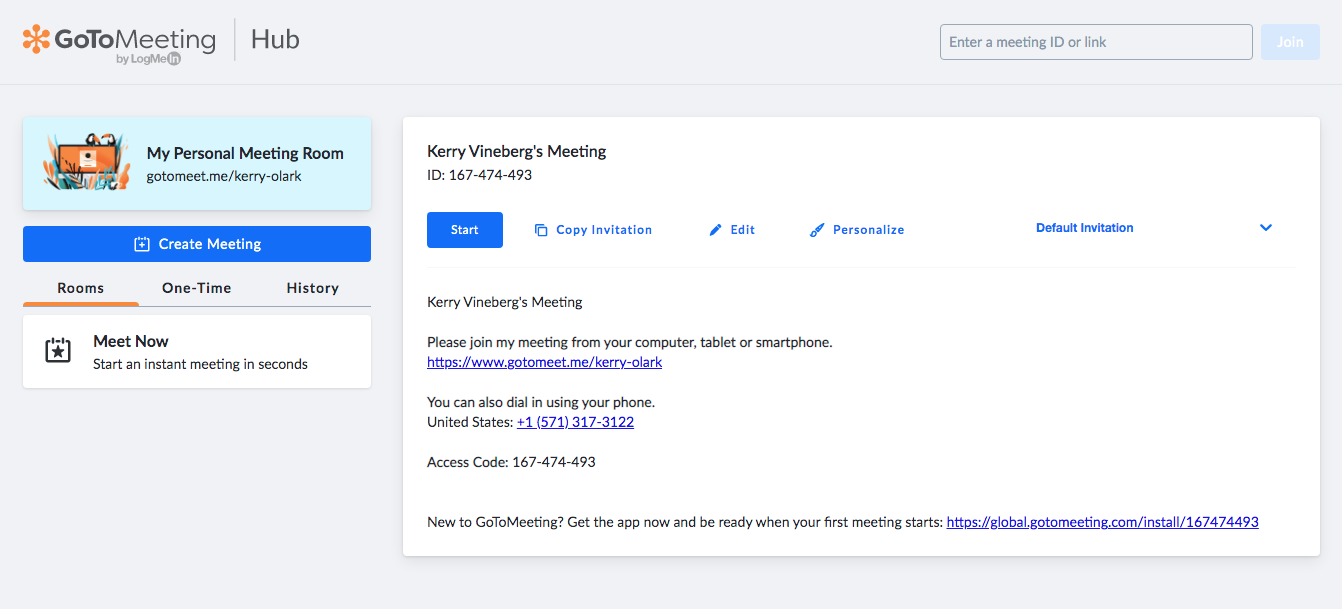The width and height of the screenshot is (1342, 609).
Task: Click the +1 (571) 317-3122 phone link
Action: (x=575, y=422)
